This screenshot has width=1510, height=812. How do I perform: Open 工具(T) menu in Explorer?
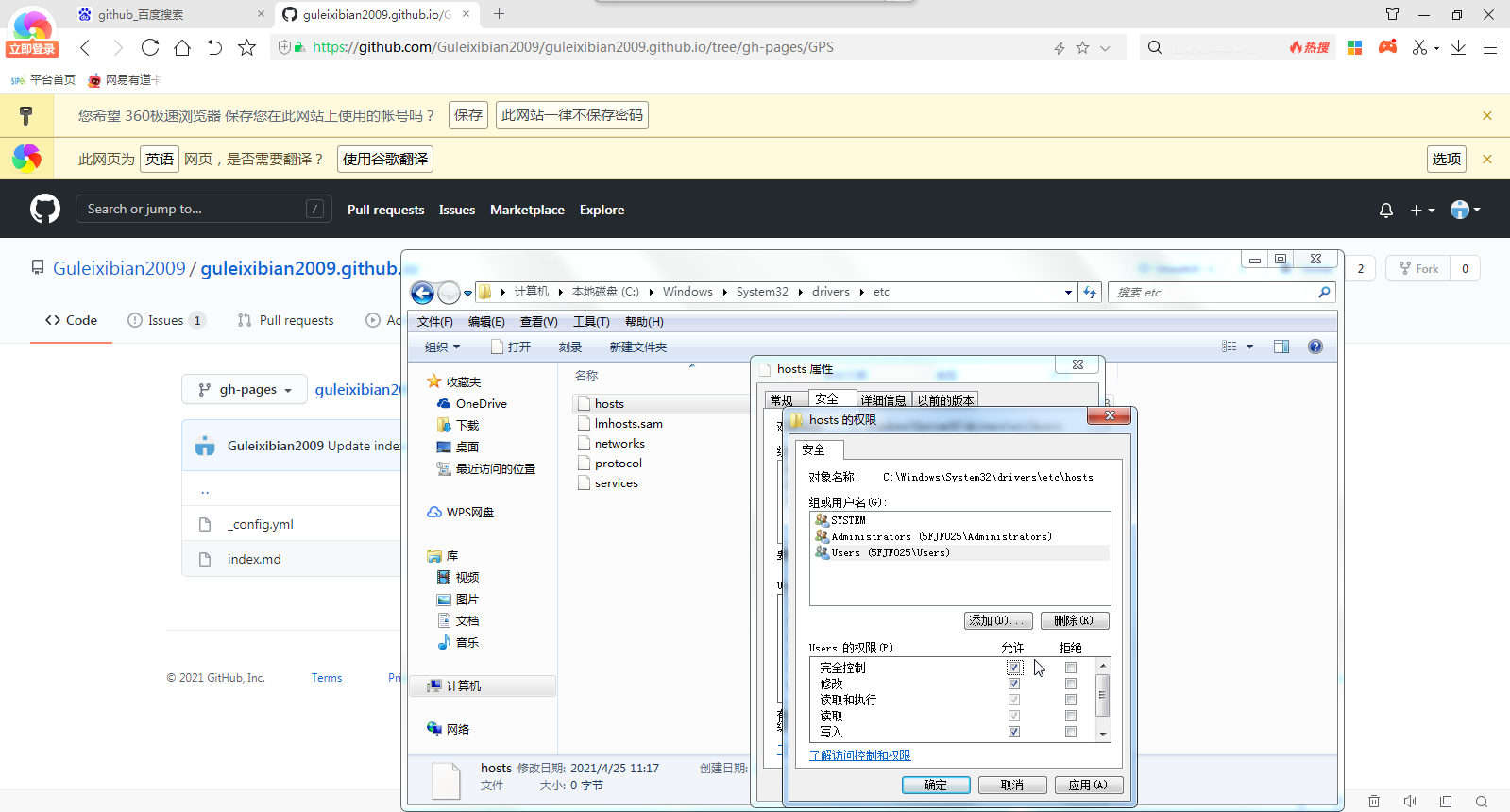click(591, 322)
